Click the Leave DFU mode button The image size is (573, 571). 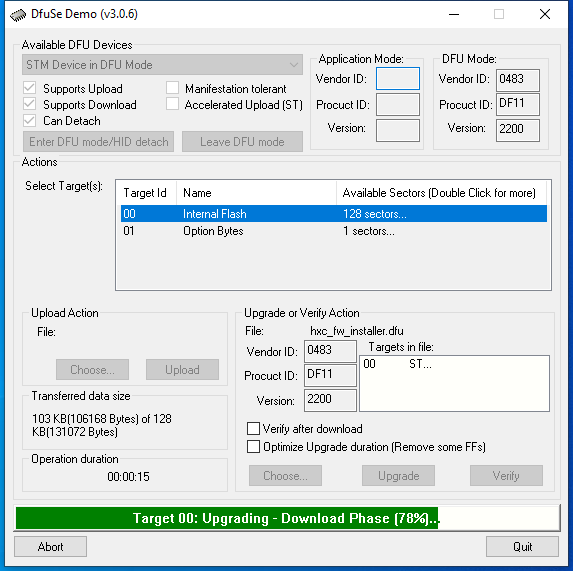click(242, 141)
